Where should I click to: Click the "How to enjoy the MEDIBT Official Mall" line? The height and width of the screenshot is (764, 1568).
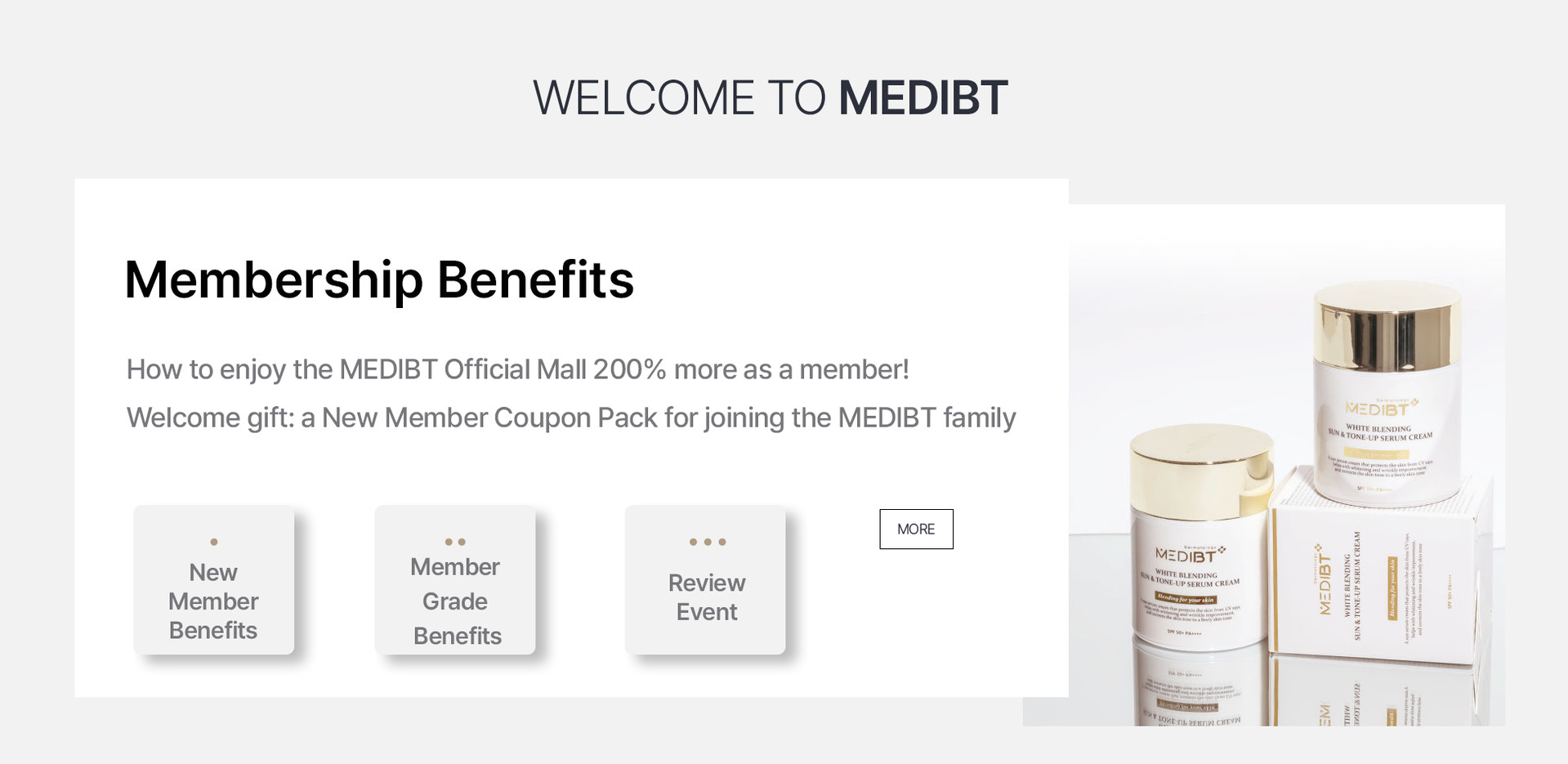517,369
